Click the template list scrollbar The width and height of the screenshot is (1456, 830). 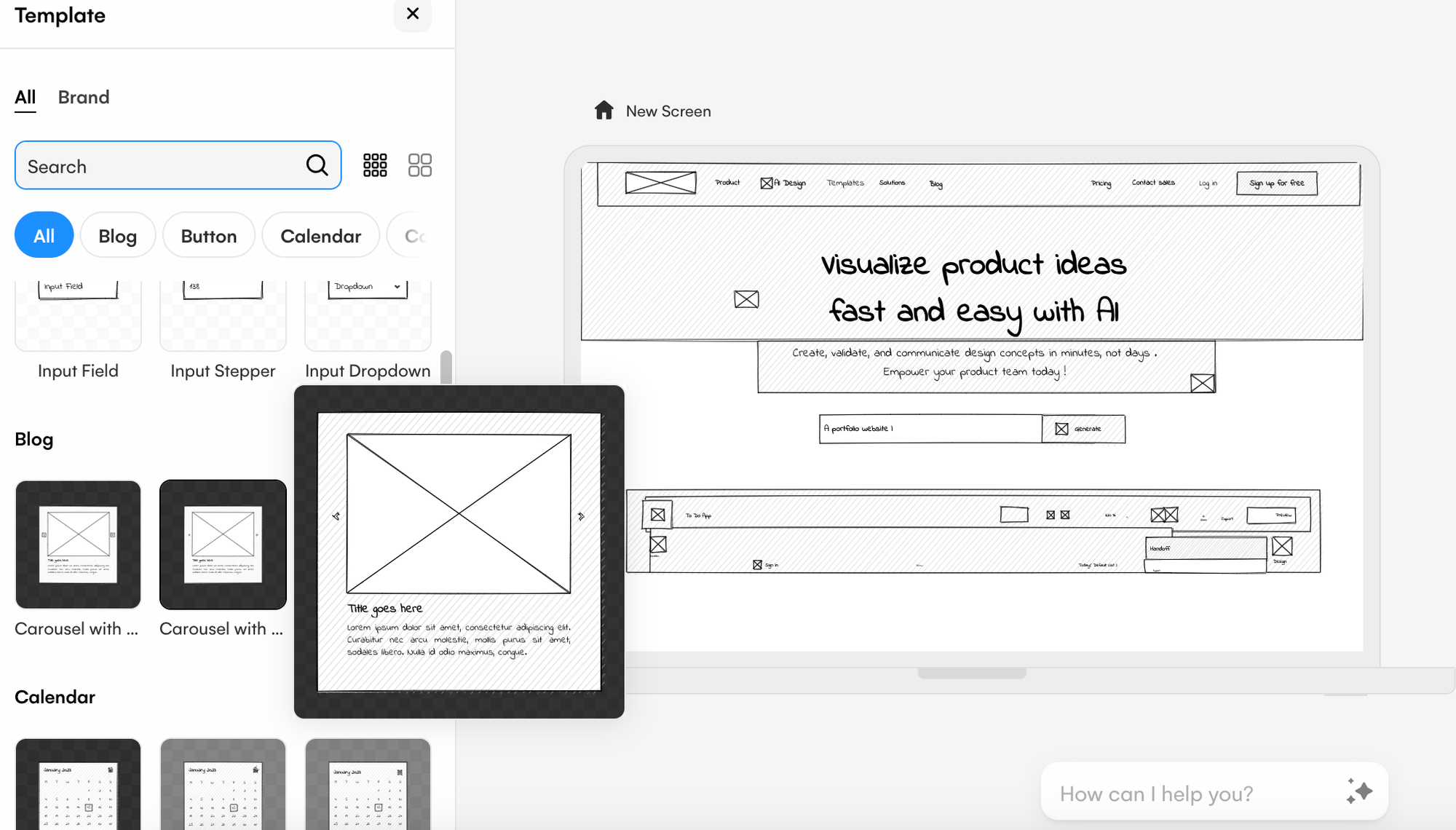[446, 368]
